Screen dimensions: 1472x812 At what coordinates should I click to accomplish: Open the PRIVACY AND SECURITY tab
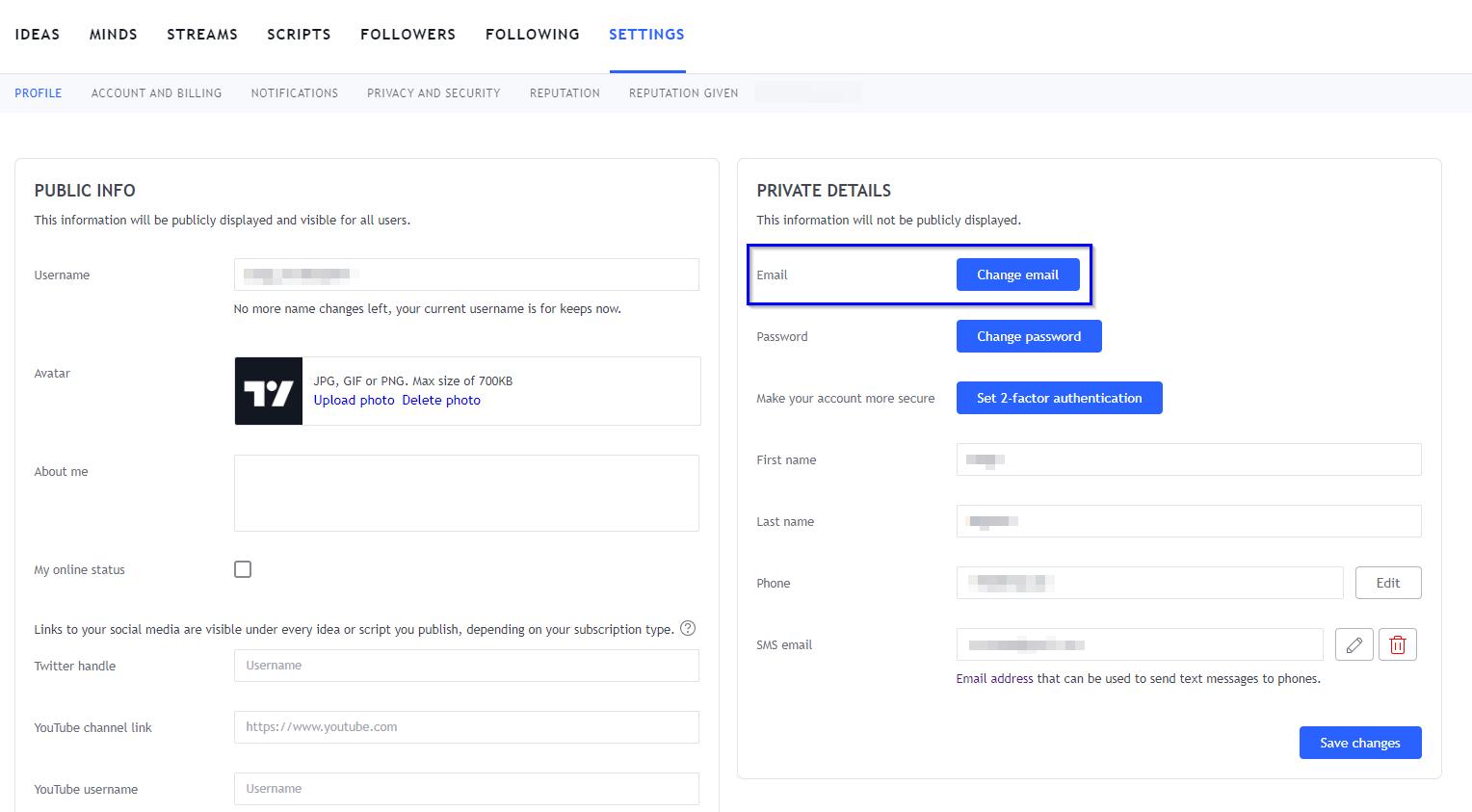[434, 92]
